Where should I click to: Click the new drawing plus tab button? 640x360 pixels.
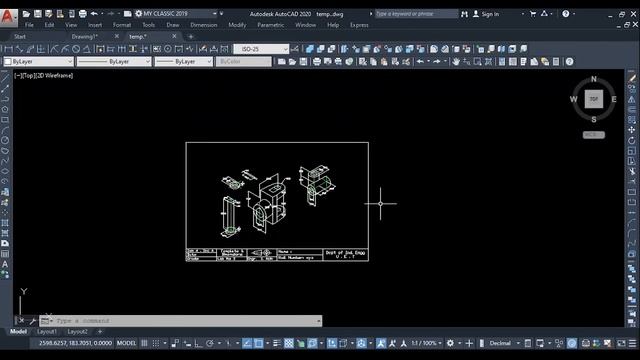click(191, 37)
